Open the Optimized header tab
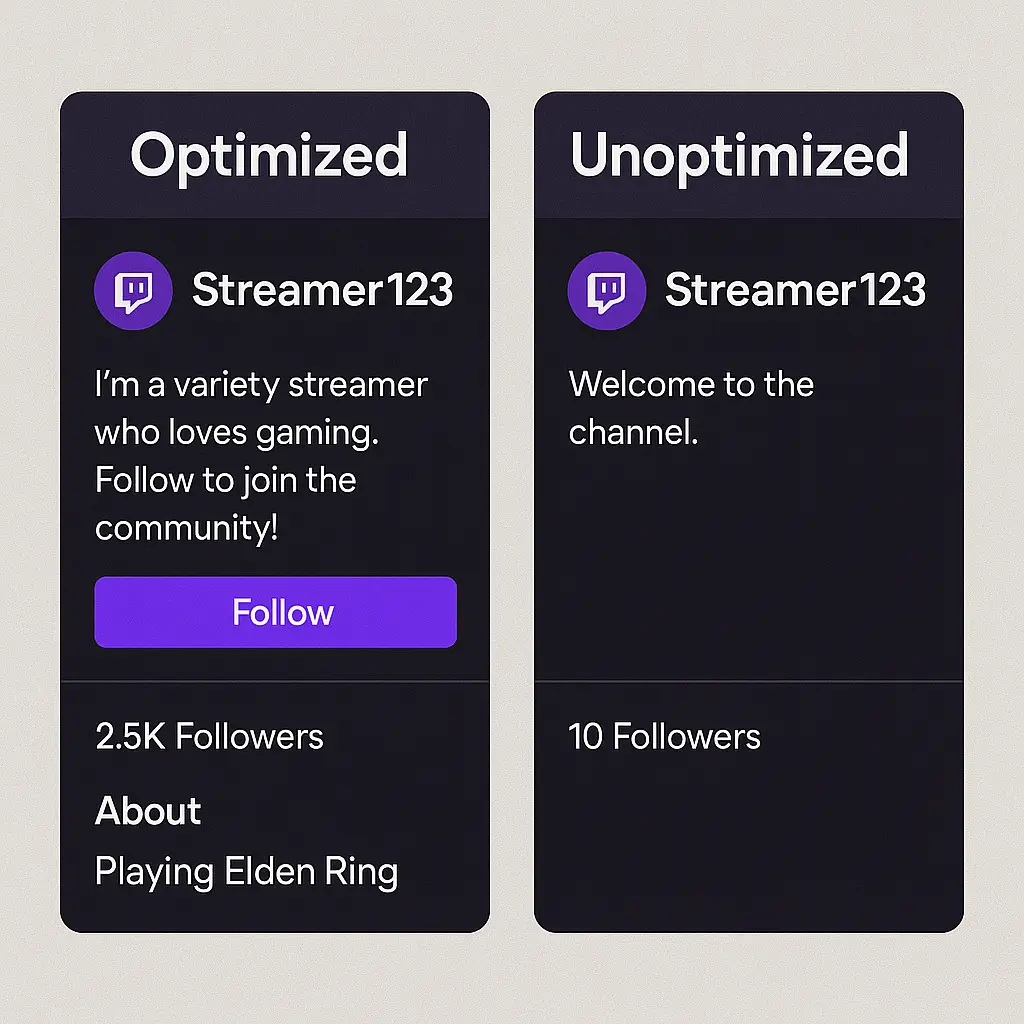 (269, 155)
